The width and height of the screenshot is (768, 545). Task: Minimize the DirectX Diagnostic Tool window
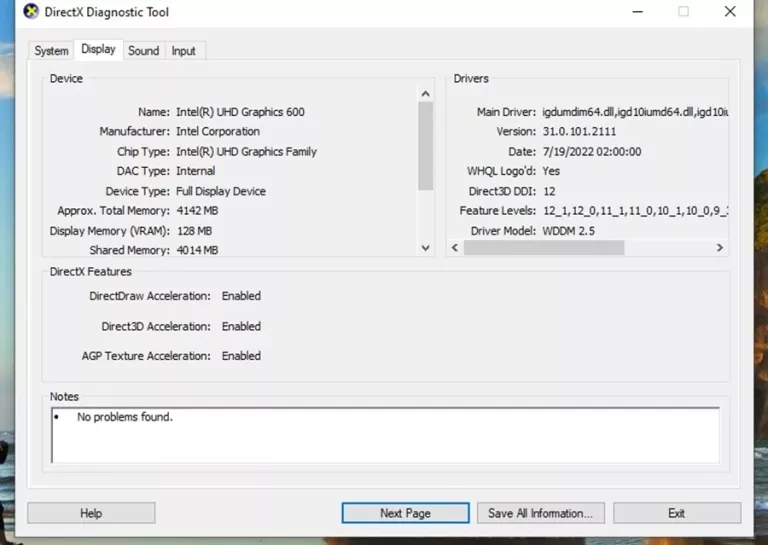click(637, 12)
